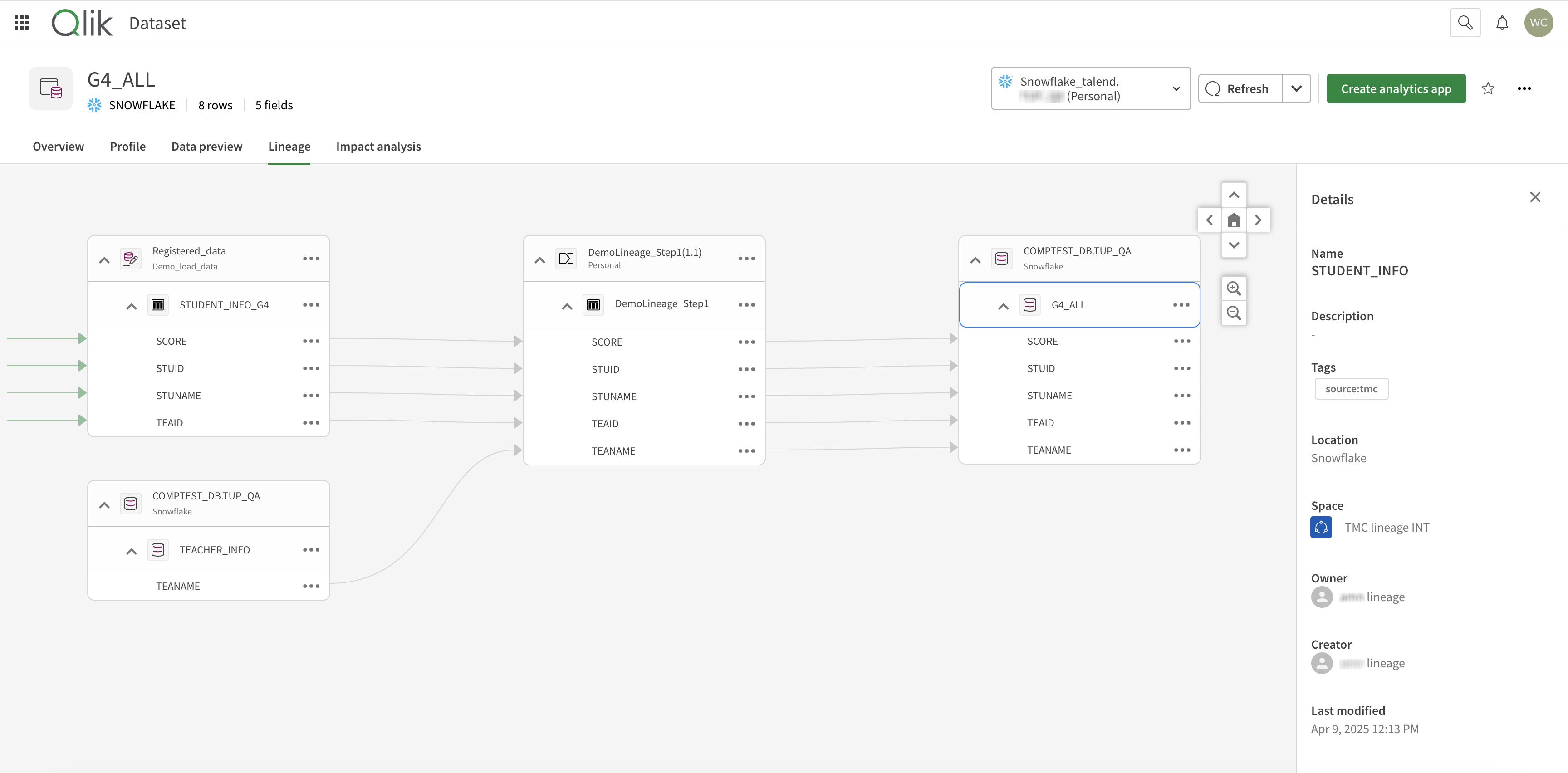Viewport: 1568px width, 773px height.
Task: Open the dataset overflow menu in the header
Action: point(1525,88)
